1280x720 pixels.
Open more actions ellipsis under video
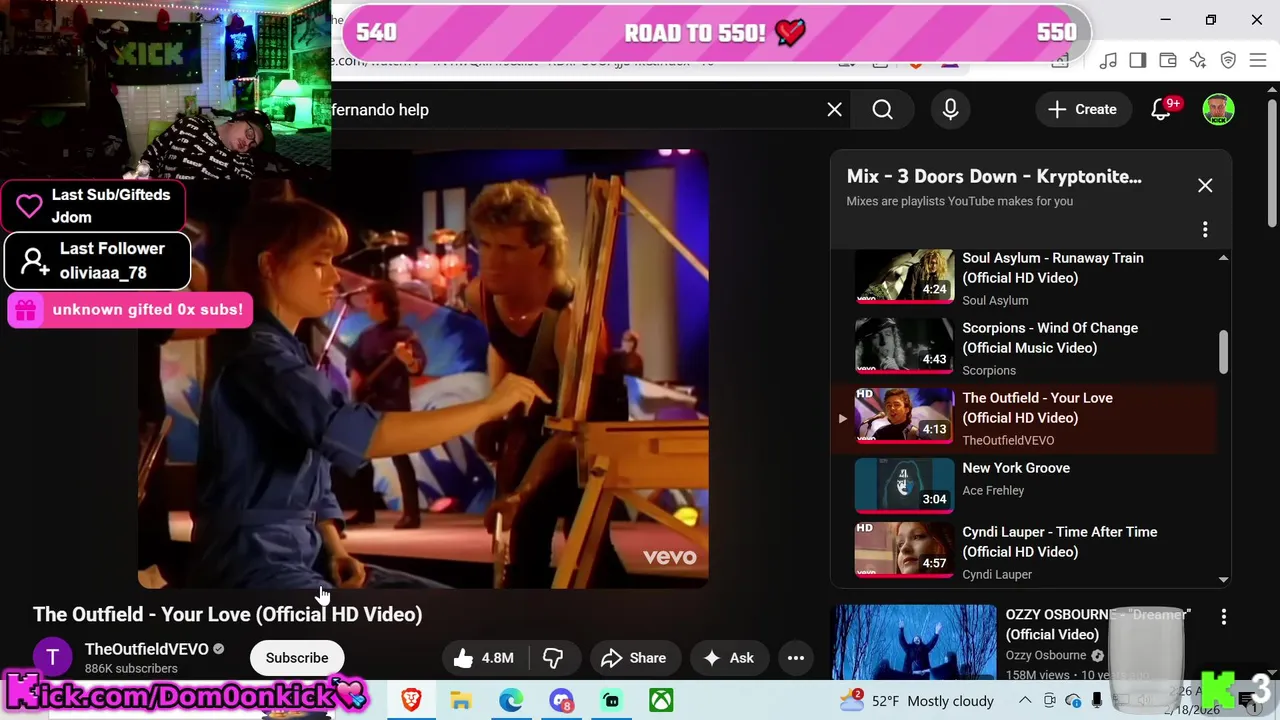796,658
